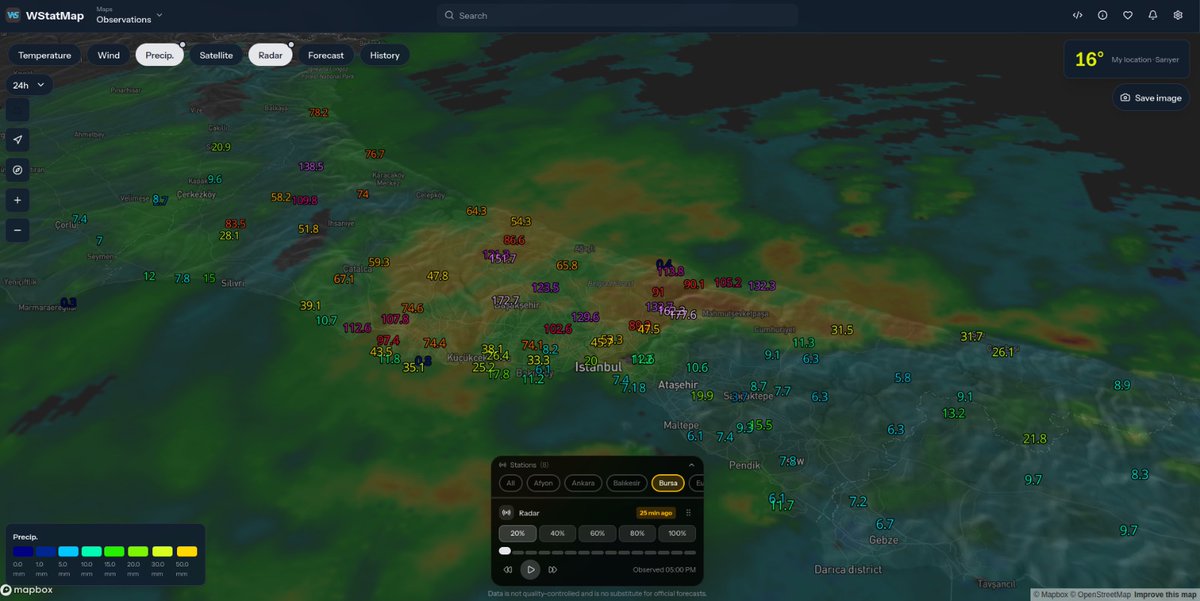This screenshot has height=601, width=1200.
Task: Toggle the History layer
Action: (x=385, y=55)
